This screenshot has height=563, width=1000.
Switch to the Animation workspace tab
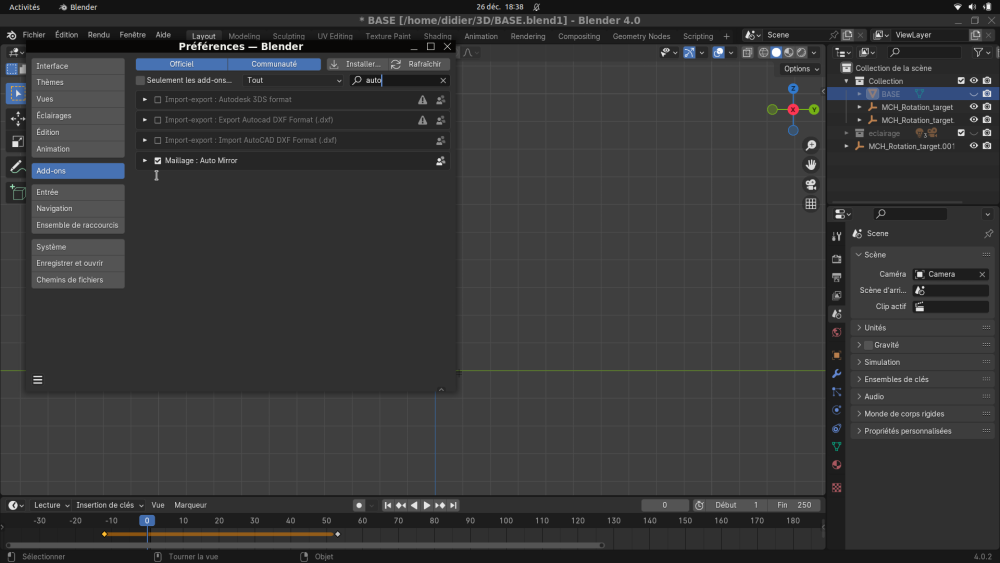pos(481,36)
